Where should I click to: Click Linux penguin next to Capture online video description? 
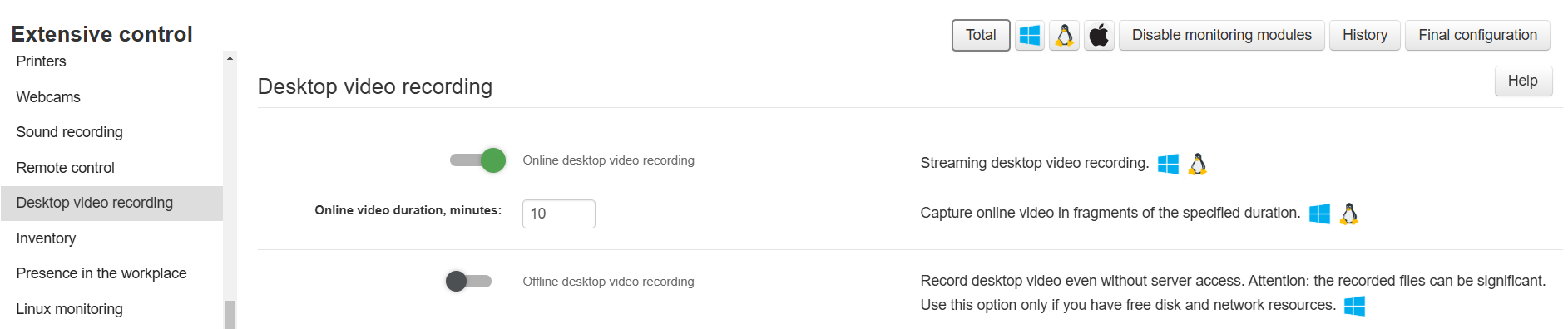point(1349,214)
